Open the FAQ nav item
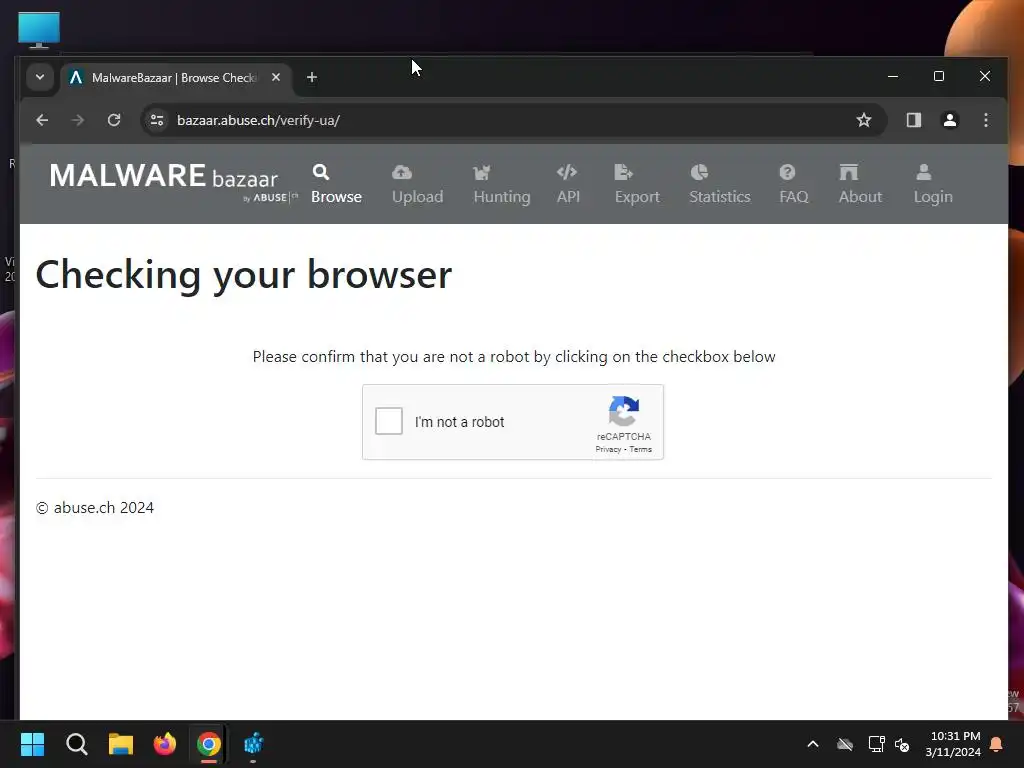This screenshot has height=768, width=1024. pos(793,184)
